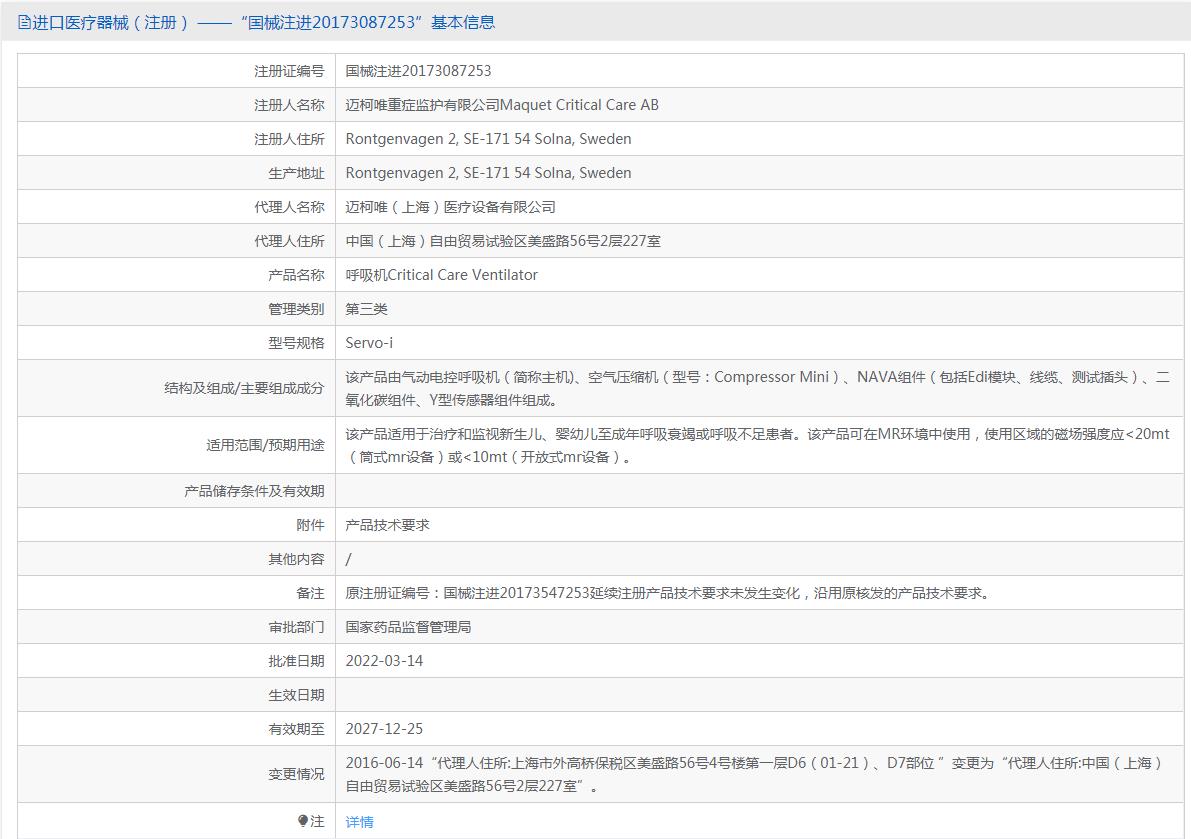1191x839 pixels.
Task: Click the 产品技术要求 attachment value
Action: tap(387, 525)
